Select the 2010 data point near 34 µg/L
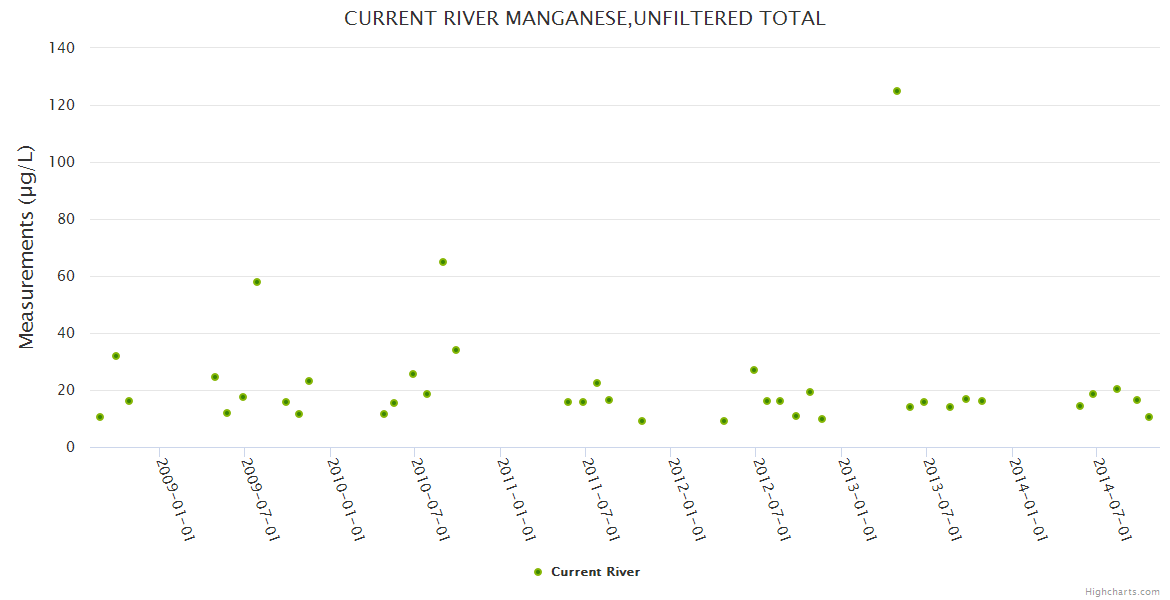This screenshot has width=1170, height=600. [x=456, y=350]
